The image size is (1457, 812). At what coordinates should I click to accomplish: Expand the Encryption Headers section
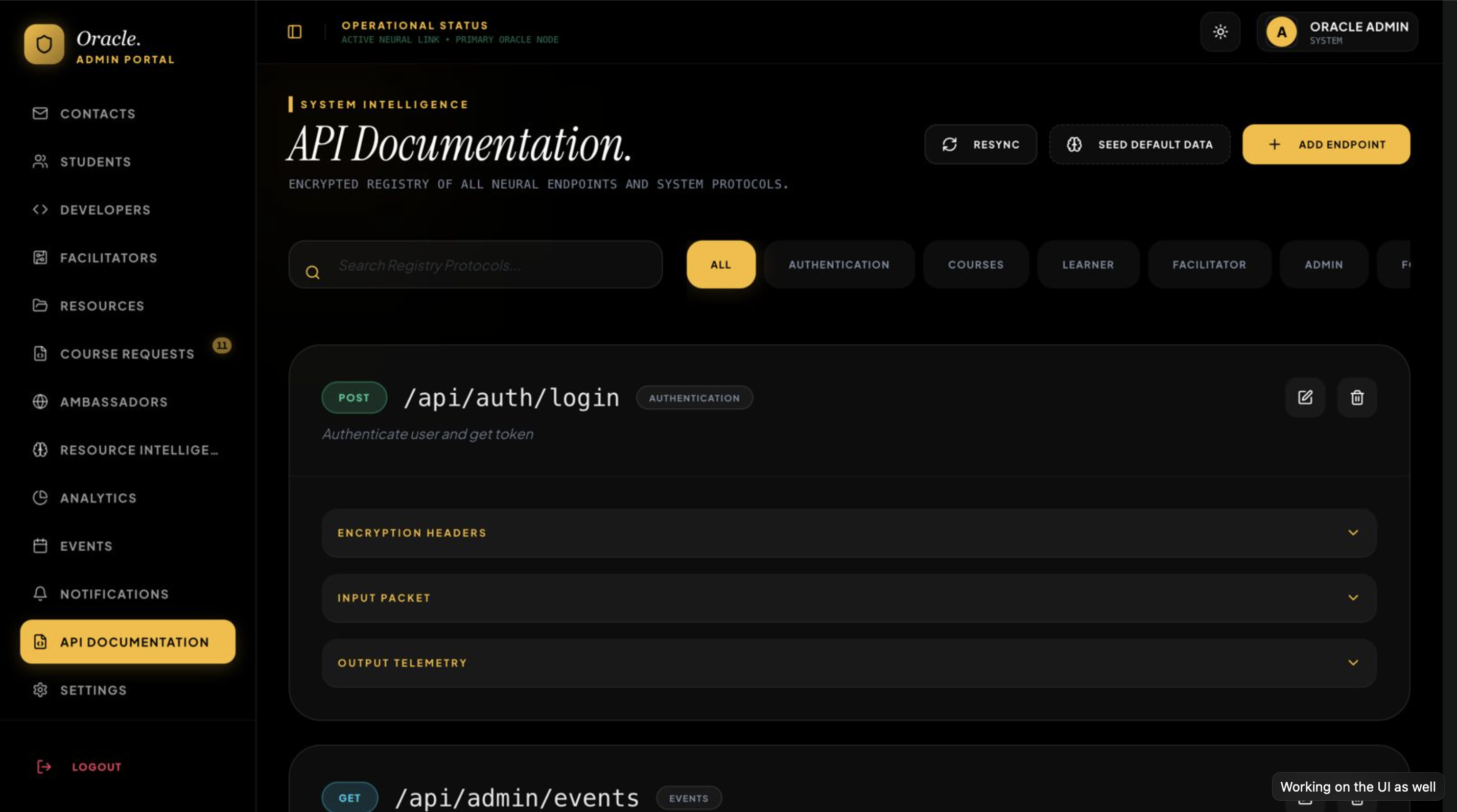click(849, 533)
